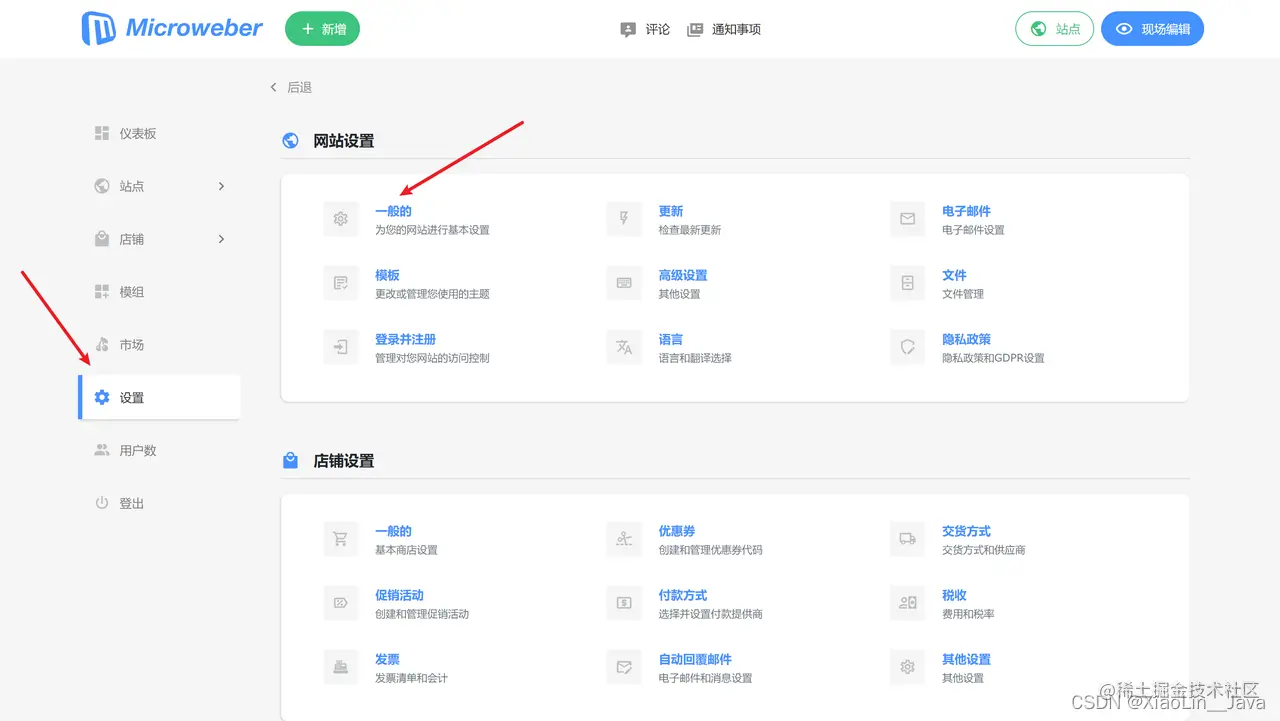Open the 优惠券 coupon icon

coord(624,538)
